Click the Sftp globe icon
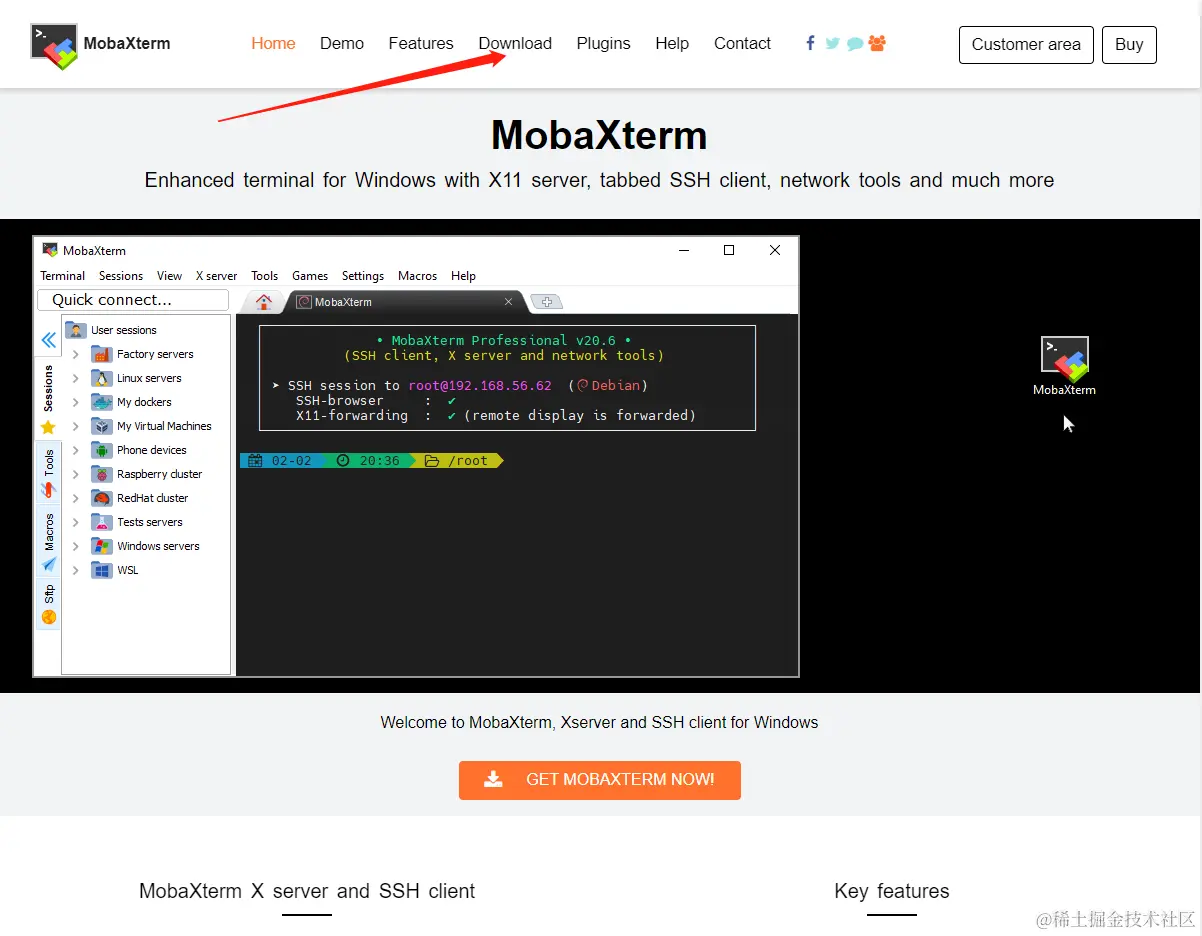Viewport: 1202px width, 936px height. (x=48, y=617)
